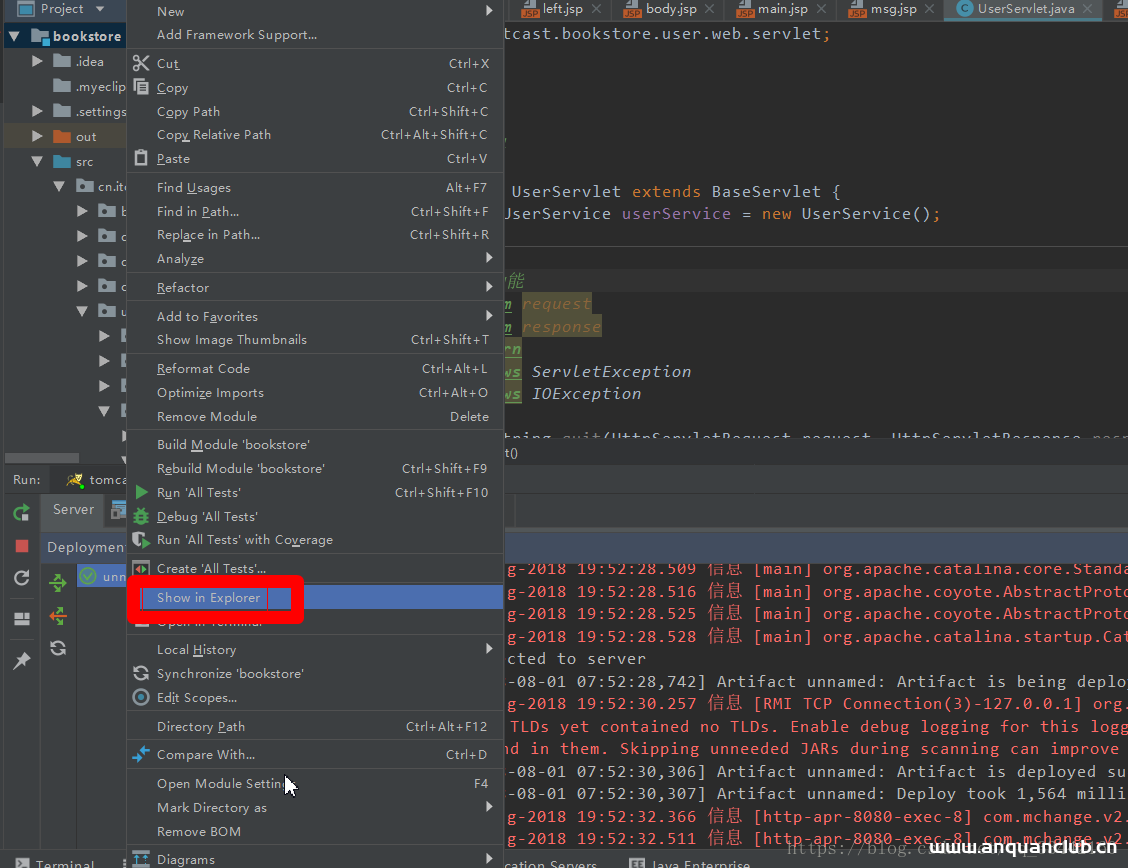Click the project tree horizontal scrollbar

click(42, 457)
